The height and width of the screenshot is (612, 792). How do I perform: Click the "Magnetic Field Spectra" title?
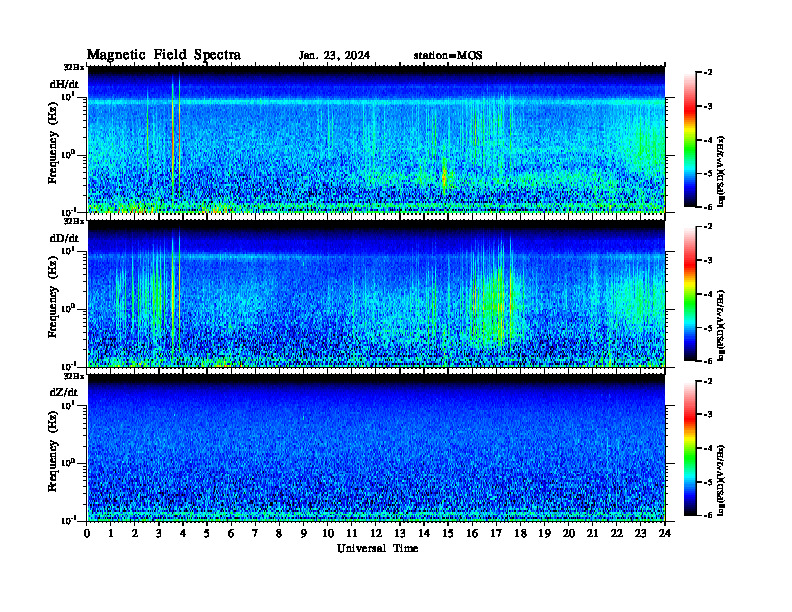click(164, 55)
